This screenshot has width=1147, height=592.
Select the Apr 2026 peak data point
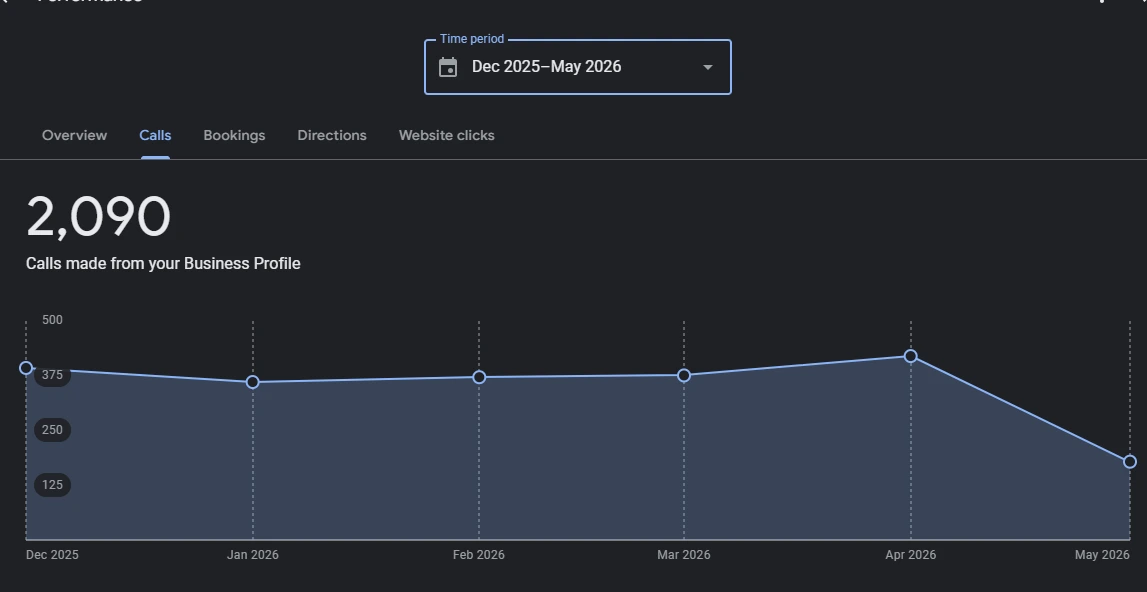[x=911, y=356]
